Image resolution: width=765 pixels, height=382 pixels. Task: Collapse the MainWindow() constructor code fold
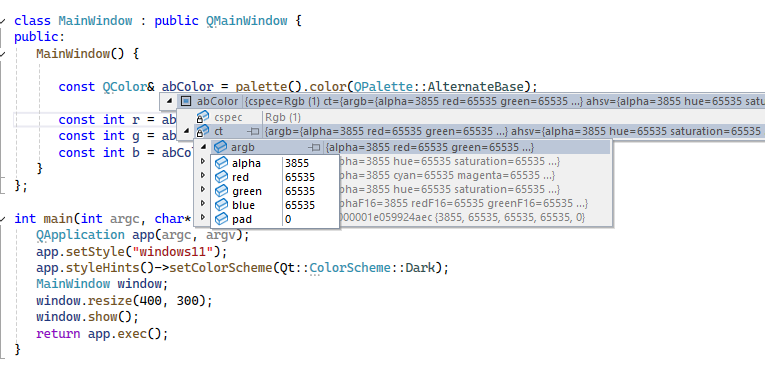click(x=2, y=54)
